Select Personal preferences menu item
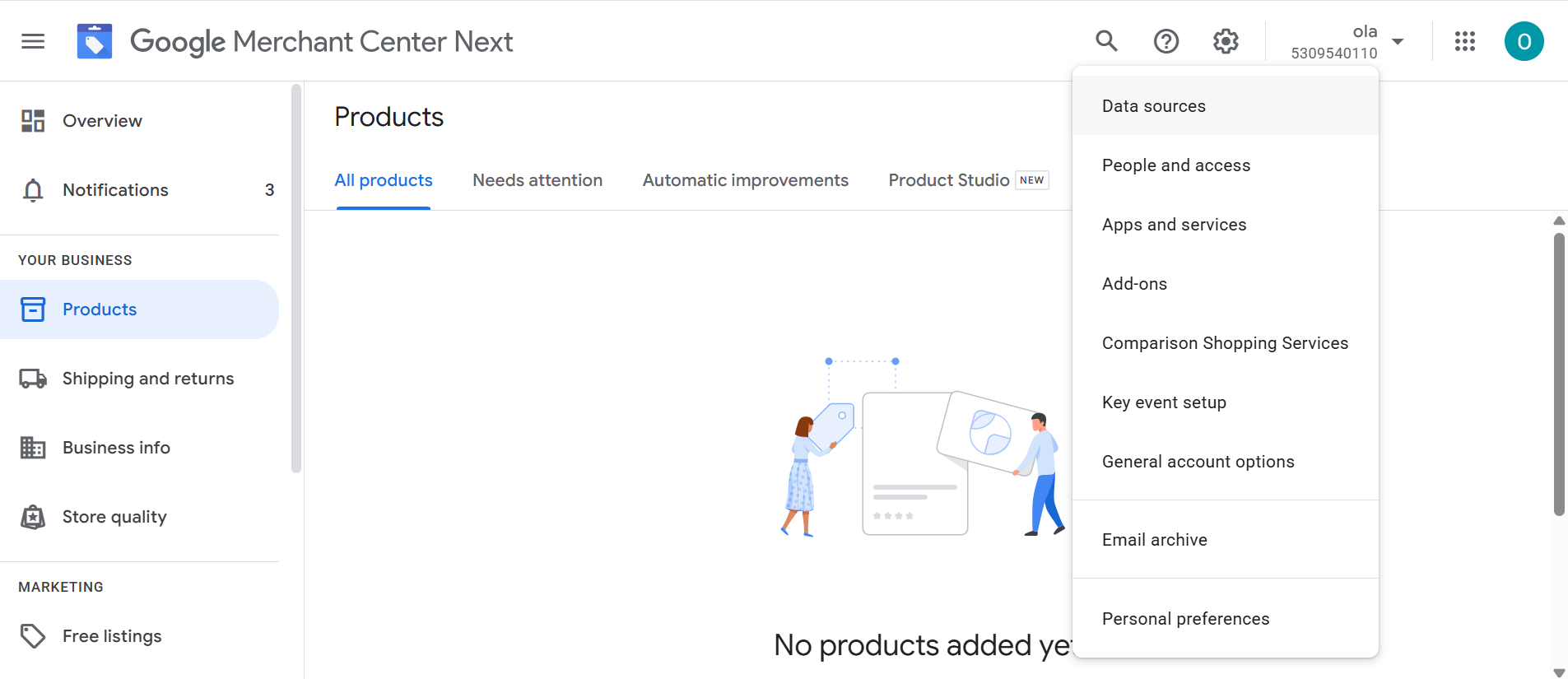The height and width of the screenshot is (679, 1568). pos(1226,619)
